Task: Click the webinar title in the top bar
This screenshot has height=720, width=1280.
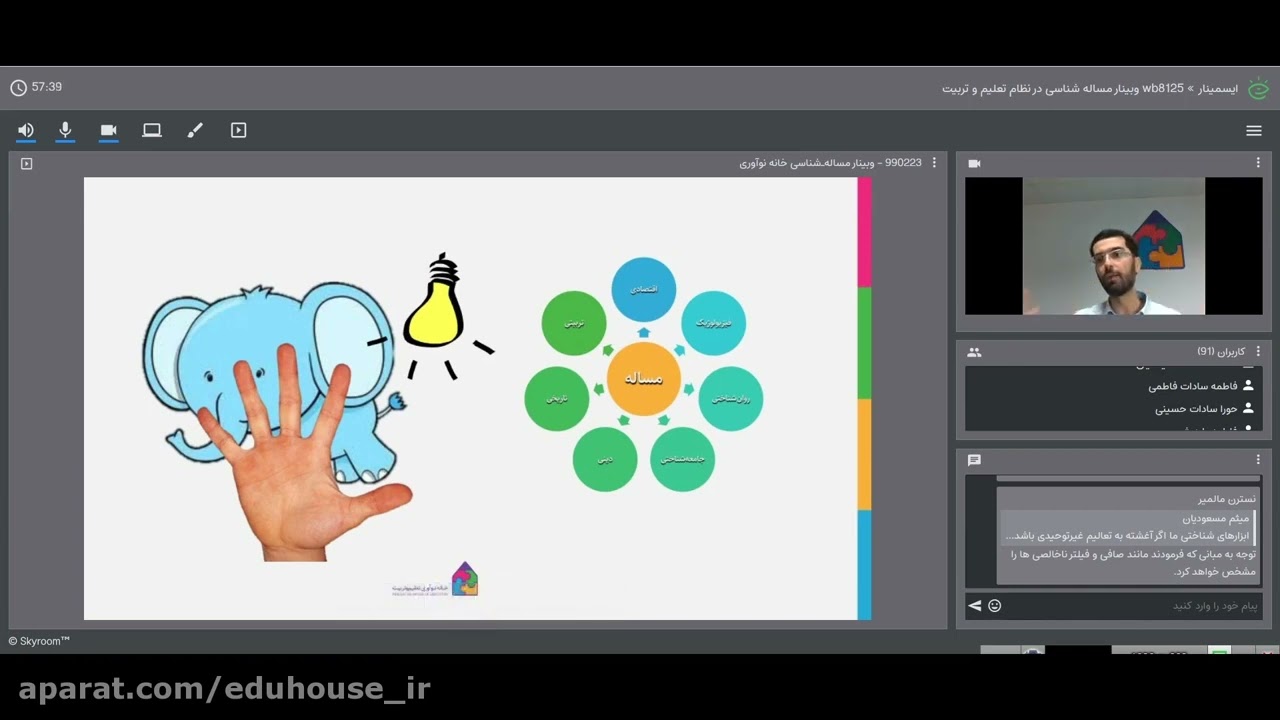Action: pos(1090,89)
